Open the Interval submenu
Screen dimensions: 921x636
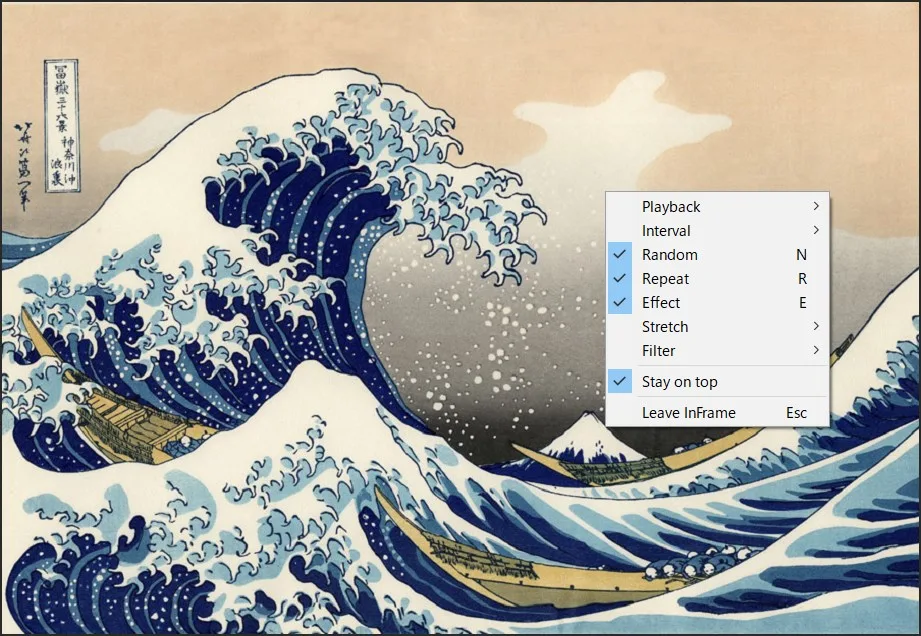717,231
